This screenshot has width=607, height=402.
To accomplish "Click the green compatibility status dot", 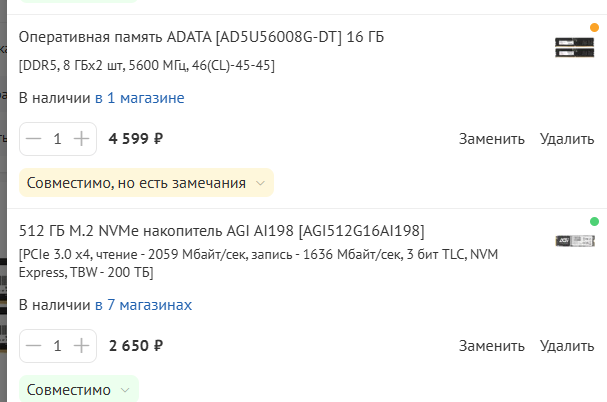I will pyautogui.click(x=594, y=221).
